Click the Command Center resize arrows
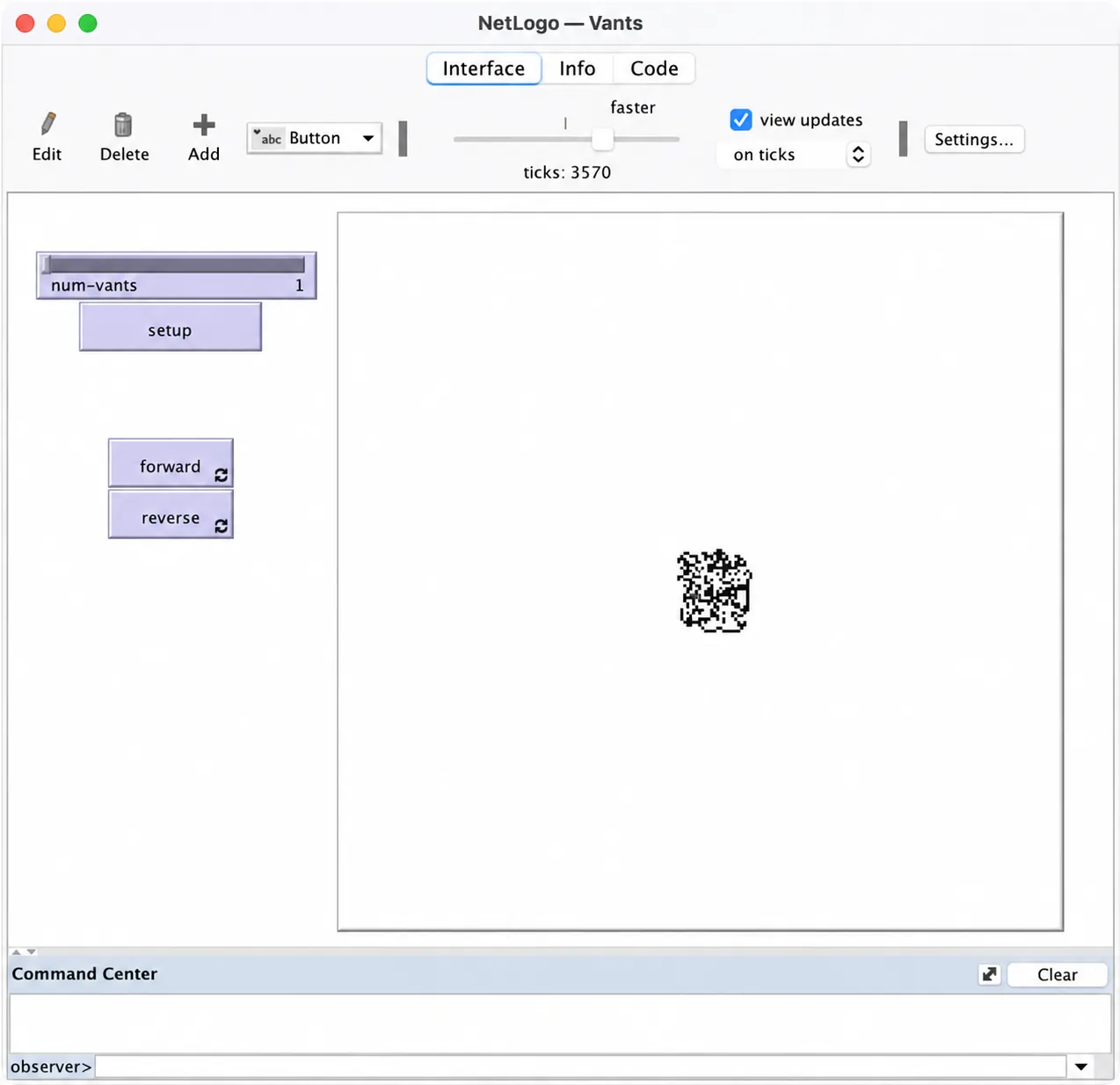The image size is (1120, 1085). point(24,951)
